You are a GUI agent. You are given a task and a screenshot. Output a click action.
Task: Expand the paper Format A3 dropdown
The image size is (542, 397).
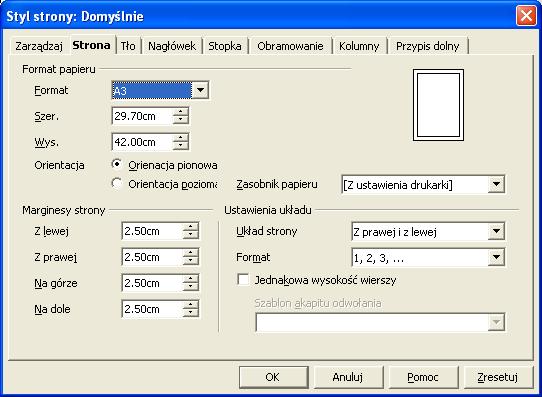200,91
